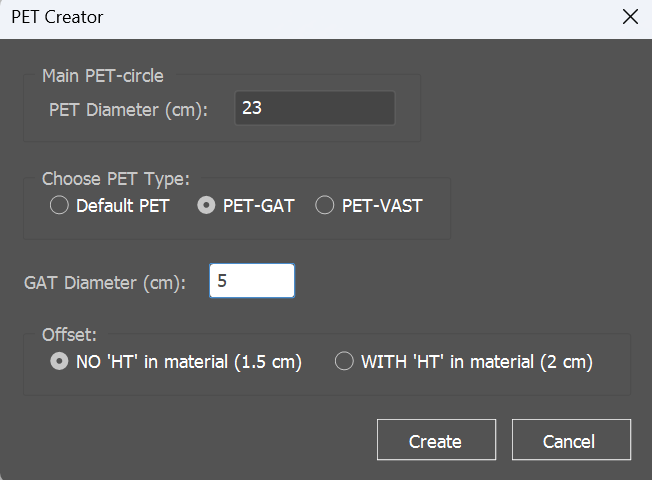The height and width of the screenshot is (480, 652).
Task: Enable the WITH 'HT' offset radio circle
Action: (344, 362)
